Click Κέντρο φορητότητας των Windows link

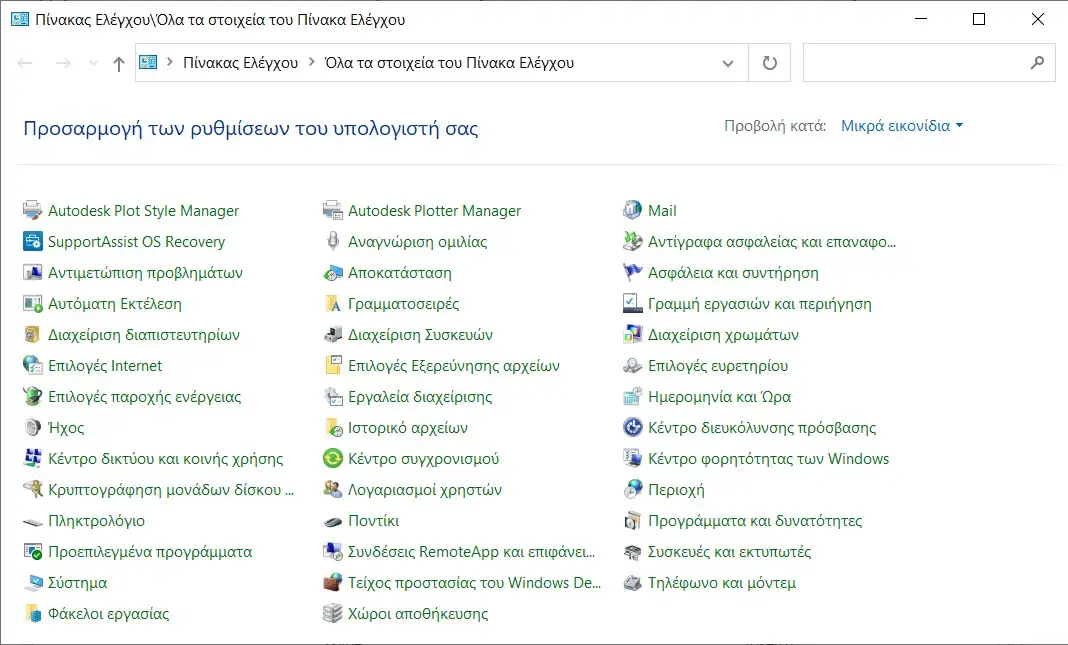click(768, 459)
